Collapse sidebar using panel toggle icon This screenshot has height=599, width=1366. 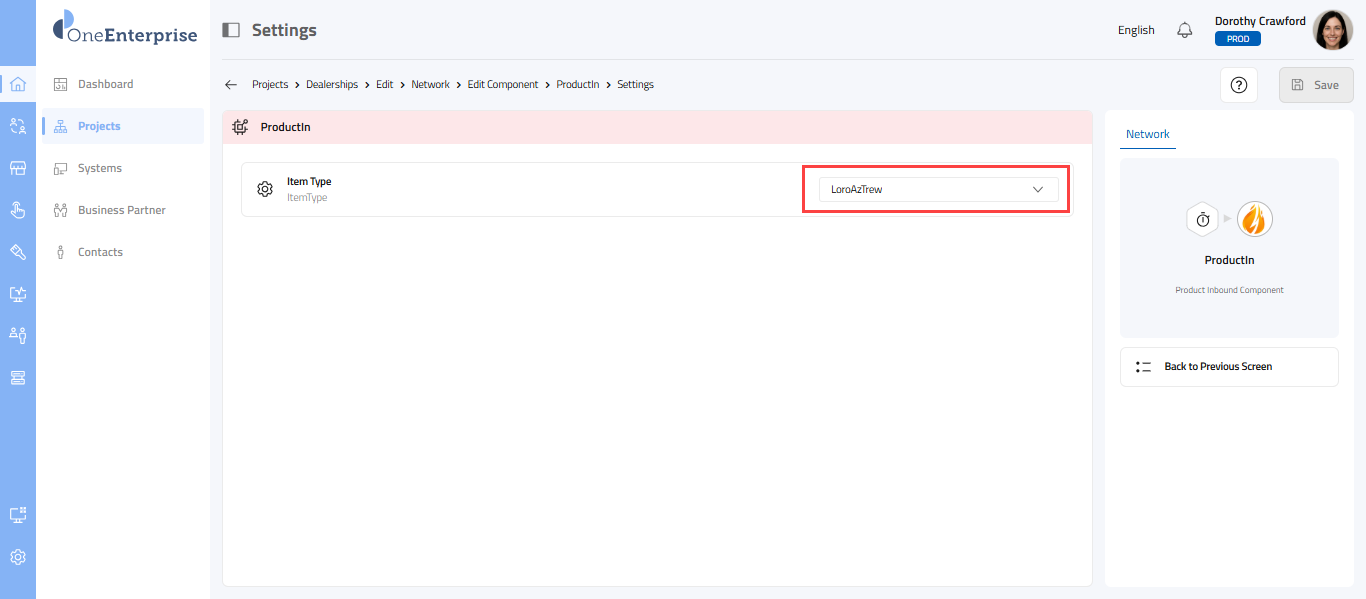tap(231, 30)
